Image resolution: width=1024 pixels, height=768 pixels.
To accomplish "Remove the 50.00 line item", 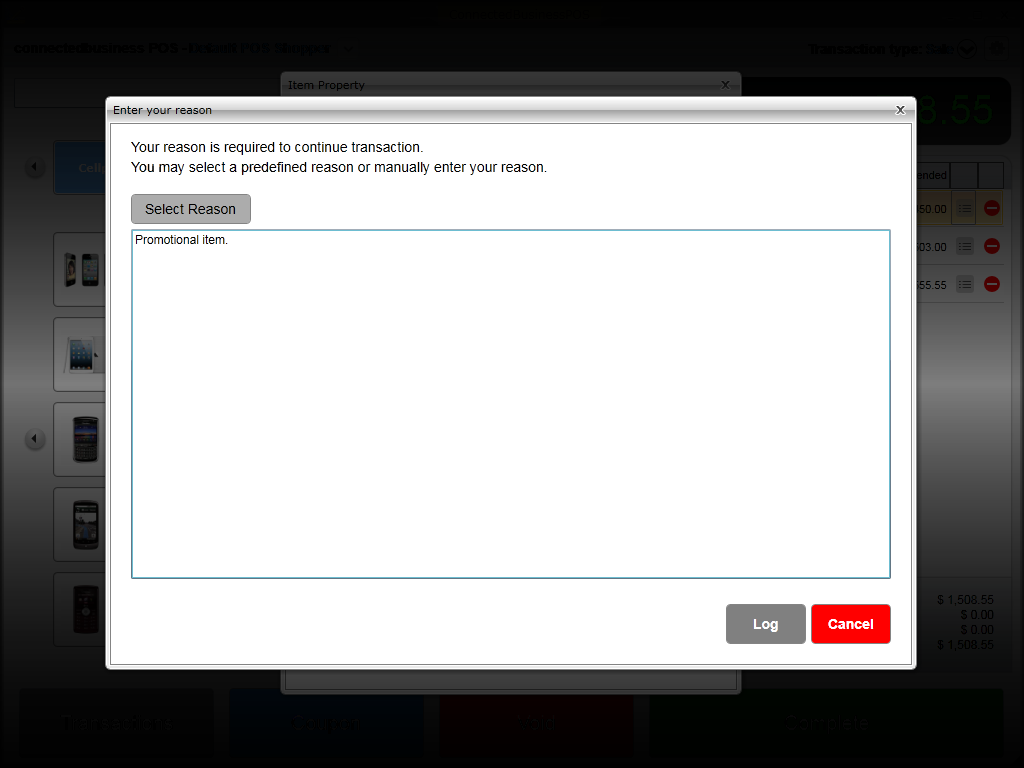I will (991, 208).
